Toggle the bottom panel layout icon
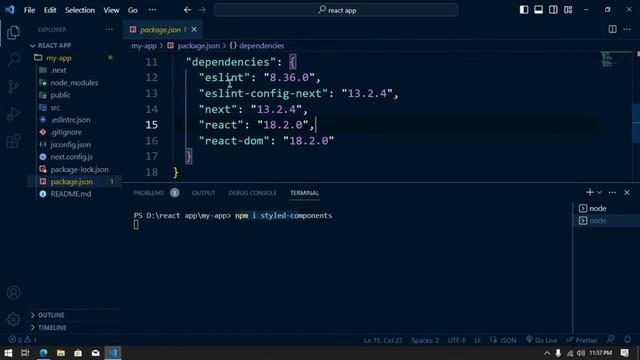The image size is (640, 360). [x=538, y=10]
